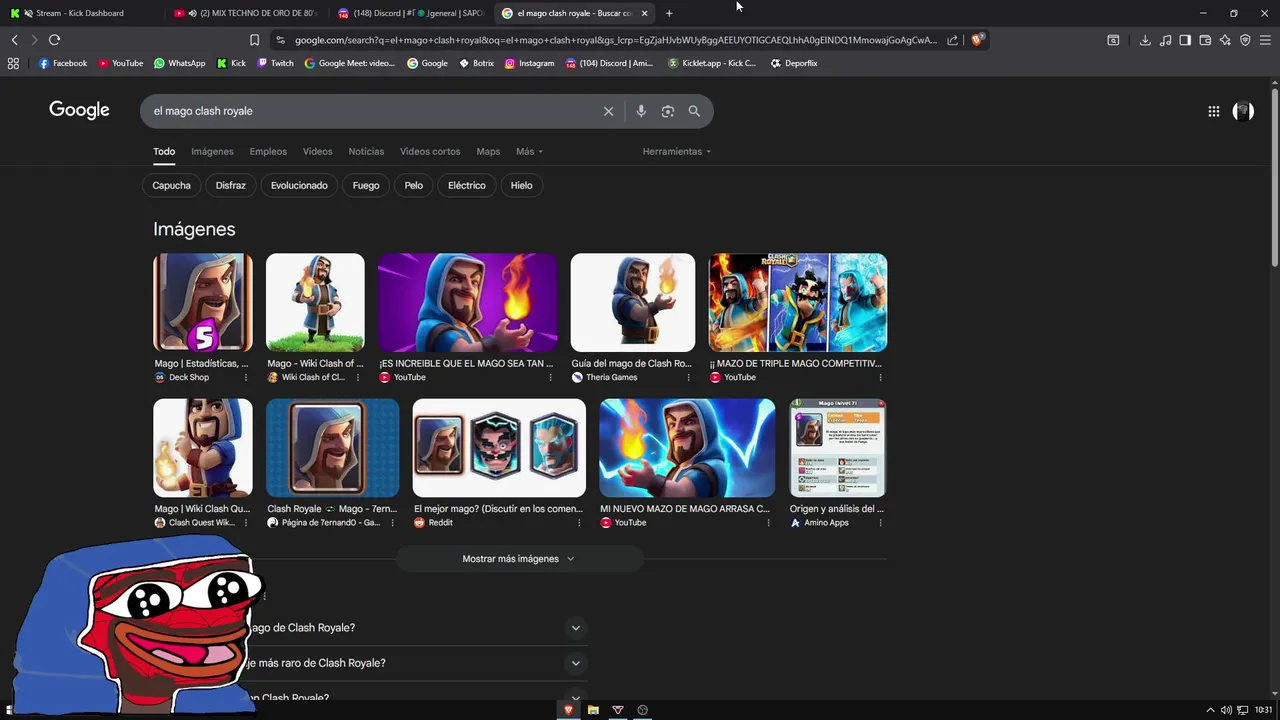This screenshot has height=720, width=1280.
Task: Click the bookmark icon beside the address bar
Action: click(x=254, y=40)
